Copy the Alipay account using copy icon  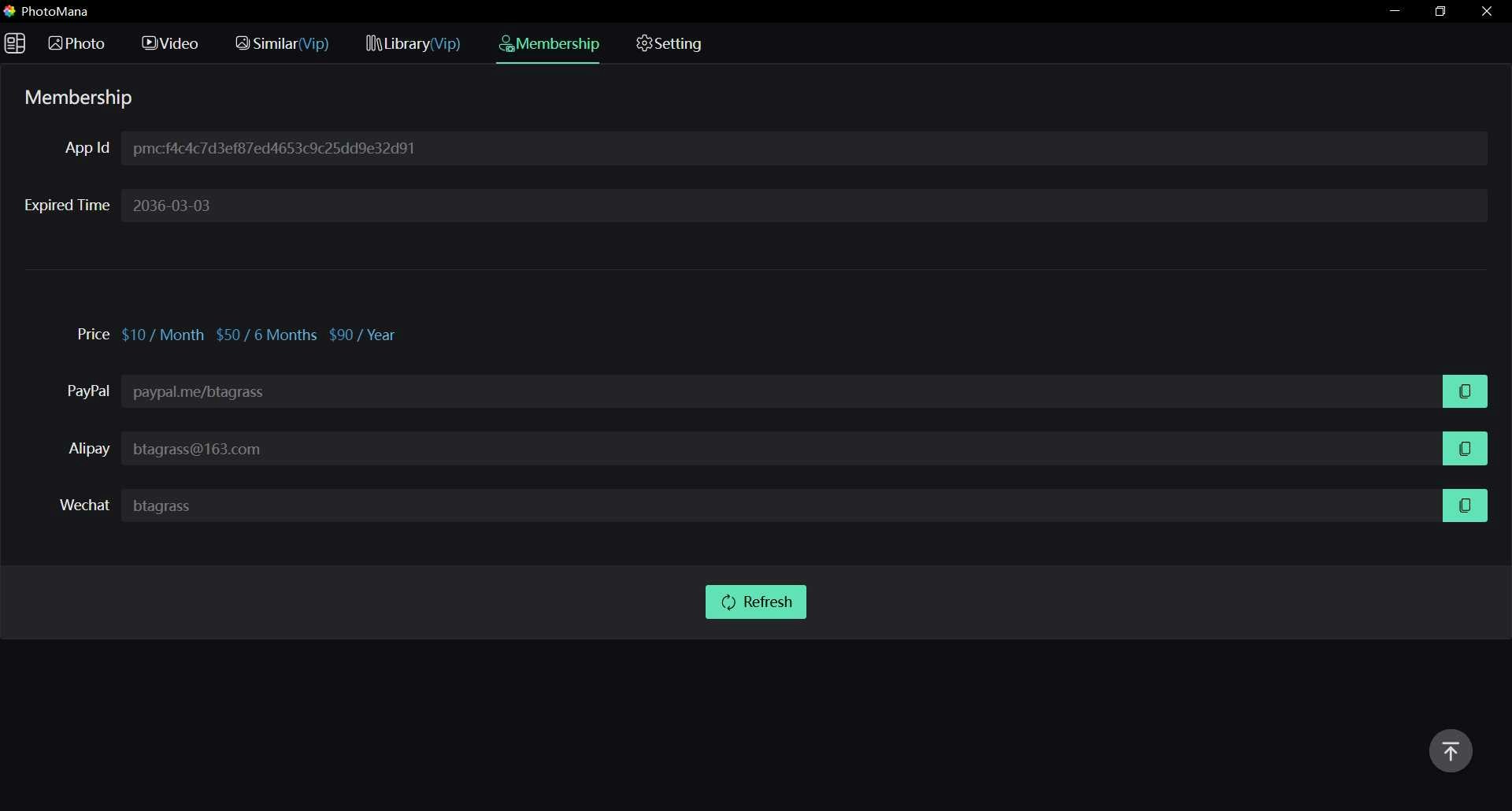1465,448
